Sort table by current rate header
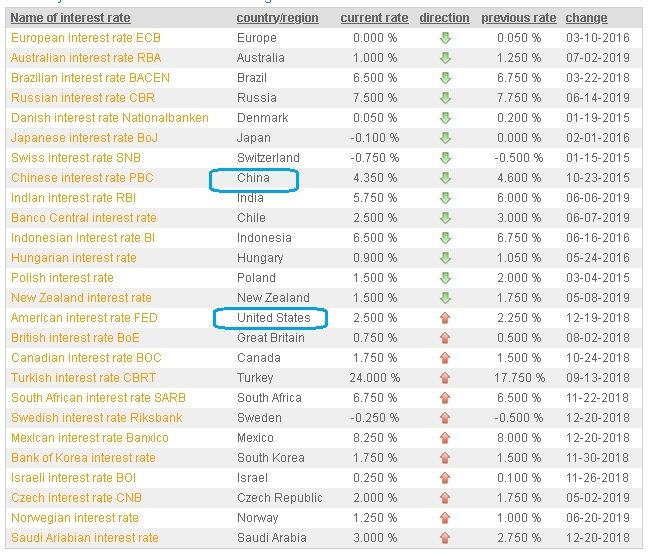Screen dimensions: 648x553 372,18
